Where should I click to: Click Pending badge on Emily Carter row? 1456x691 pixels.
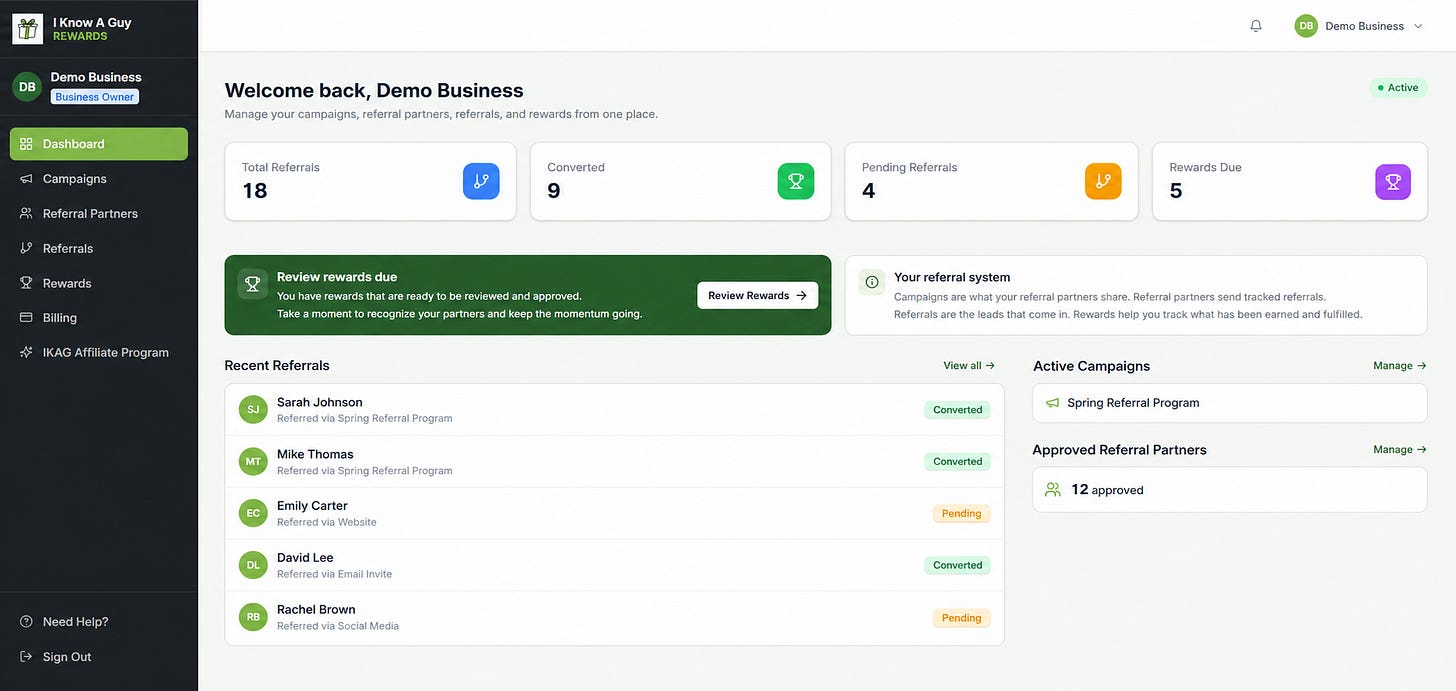point(962,514)
